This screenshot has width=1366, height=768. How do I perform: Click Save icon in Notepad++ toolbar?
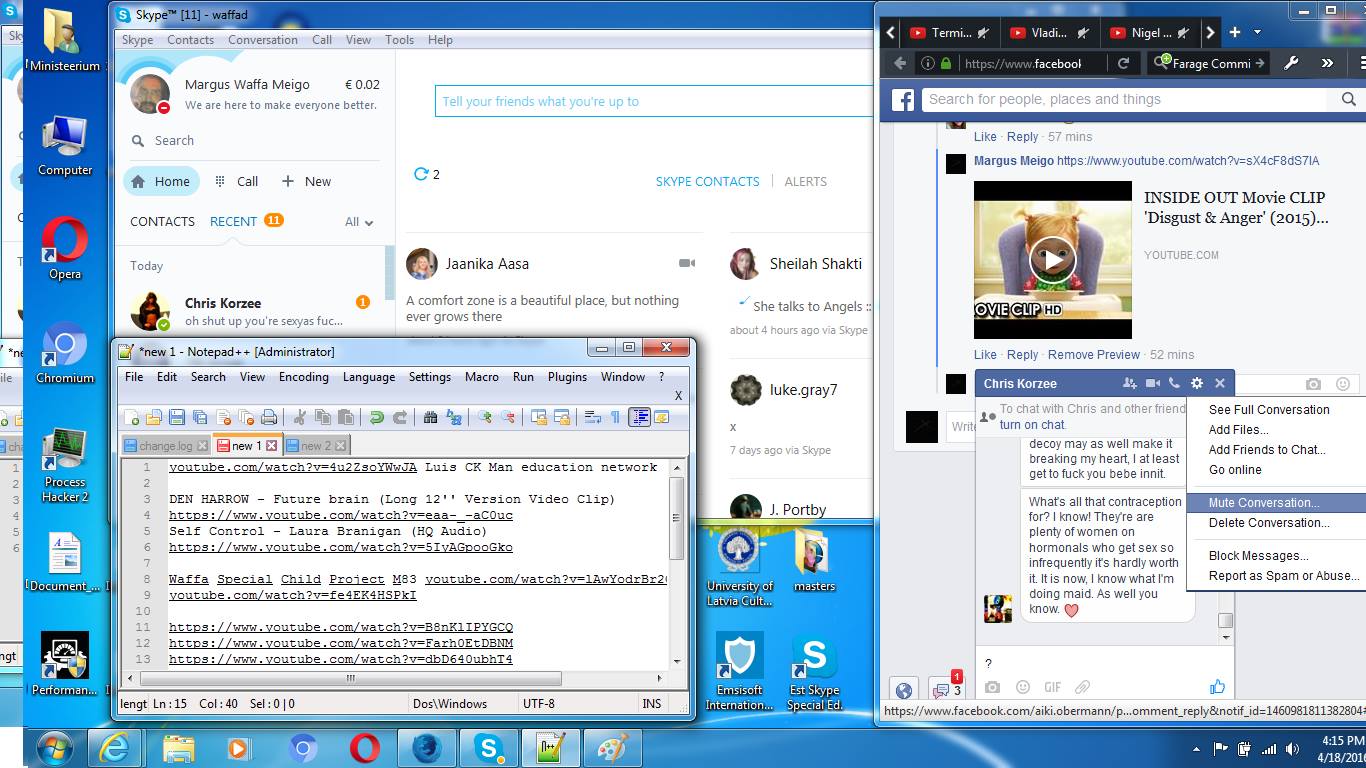(x=176, y=417)
